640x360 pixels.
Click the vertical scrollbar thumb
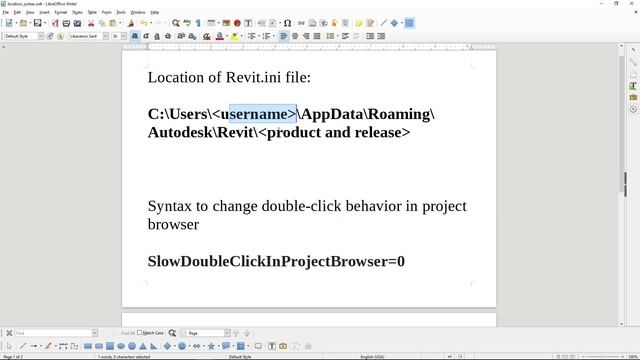coord(622,124)
